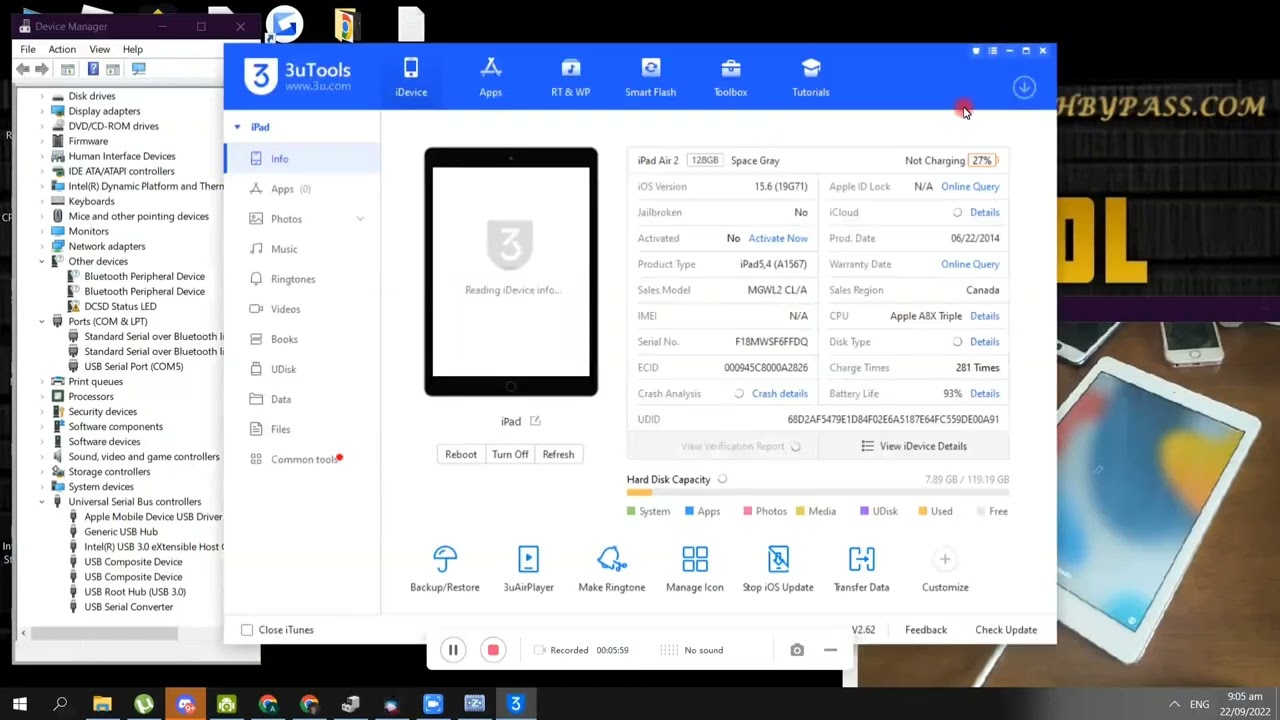Image resolution: width=1280 pixels, height=720 pixels.
Task: Open the iDevice tab in 3uTools
Action: (411, 77)
